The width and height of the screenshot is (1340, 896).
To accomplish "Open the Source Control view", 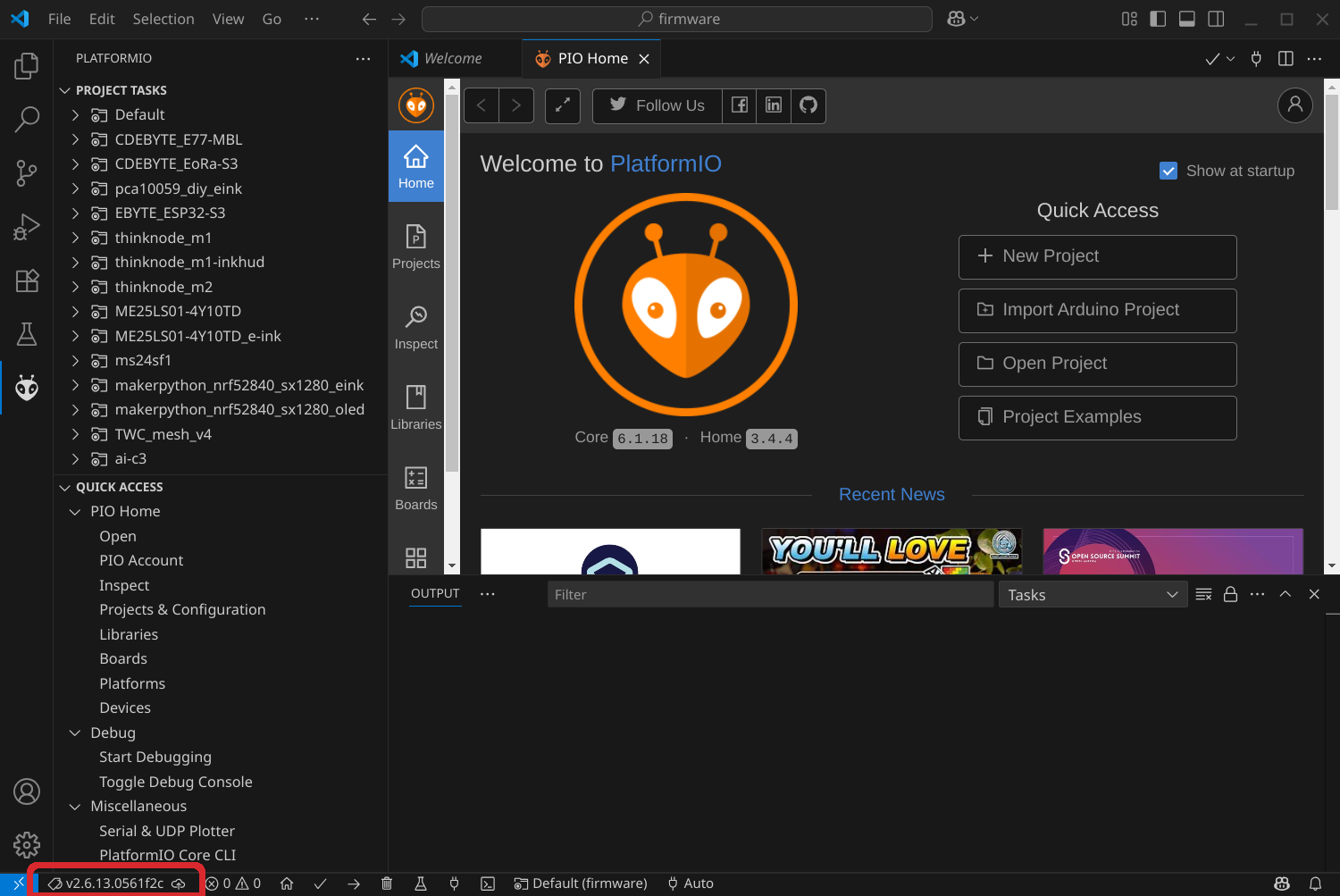I will [27, 173].
